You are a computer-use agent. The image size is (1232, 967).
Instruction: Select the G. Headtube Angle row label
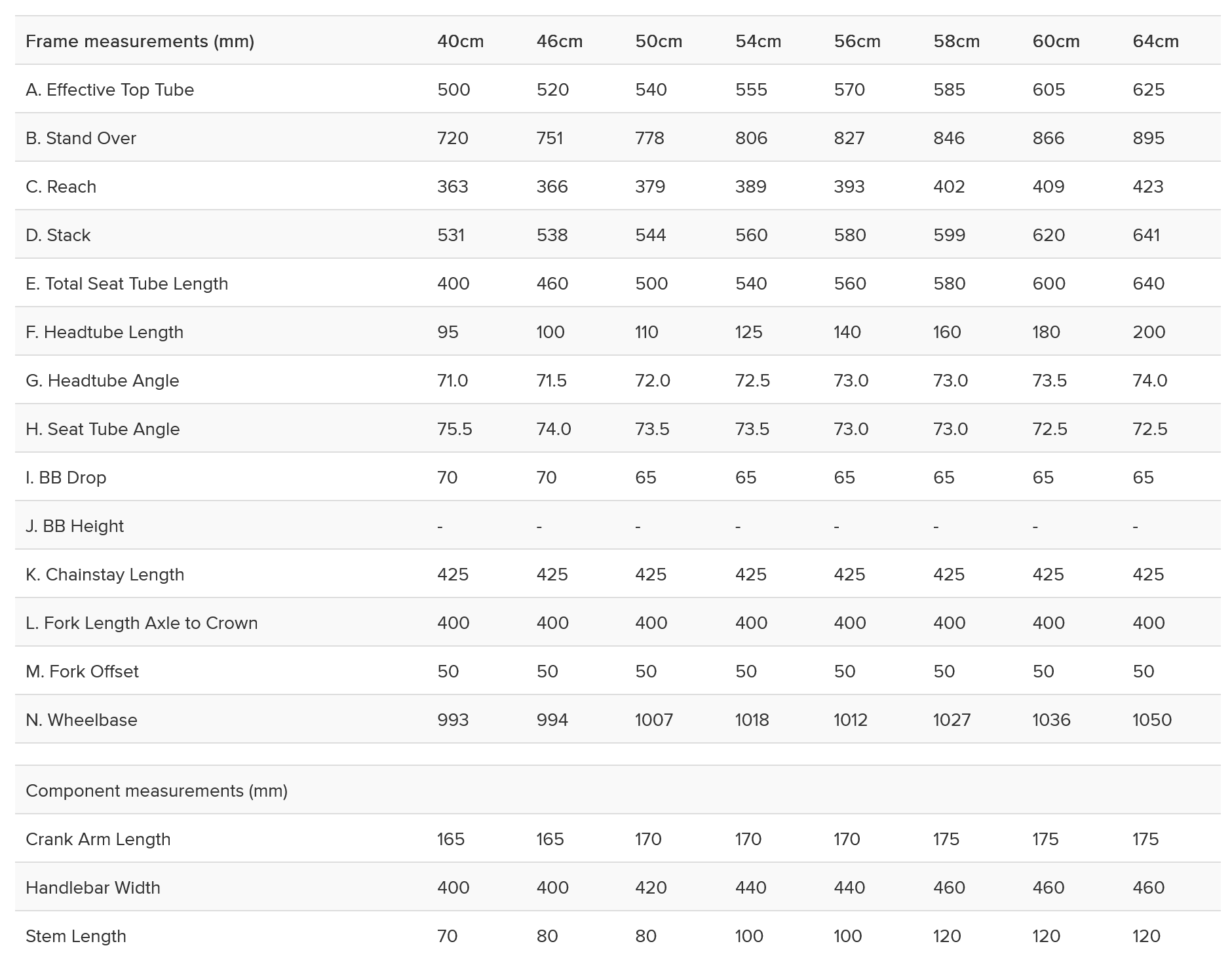pyautogui.click(x=102, y=381)
